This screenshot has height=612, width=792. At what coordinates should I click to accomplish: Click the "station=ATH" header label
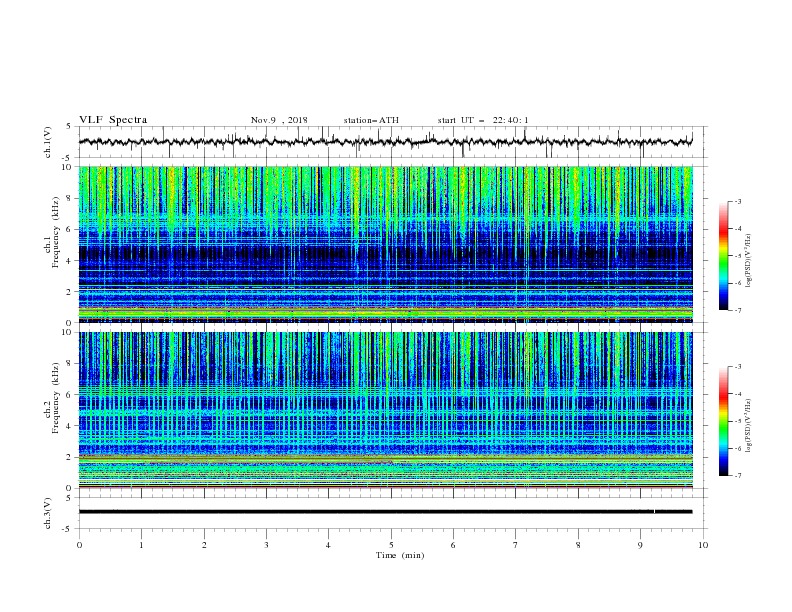coord(371,120)
